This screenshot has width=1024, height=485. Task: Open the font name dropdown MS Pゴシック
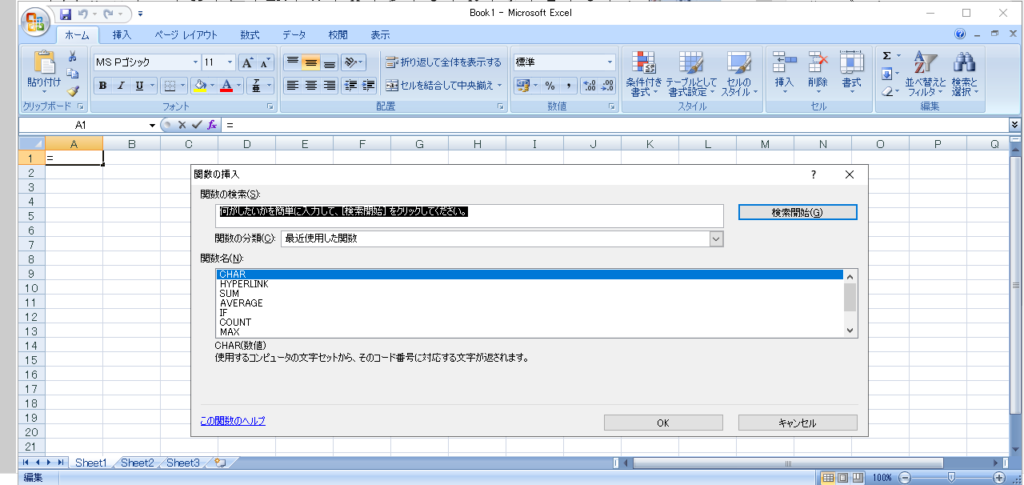195,63
